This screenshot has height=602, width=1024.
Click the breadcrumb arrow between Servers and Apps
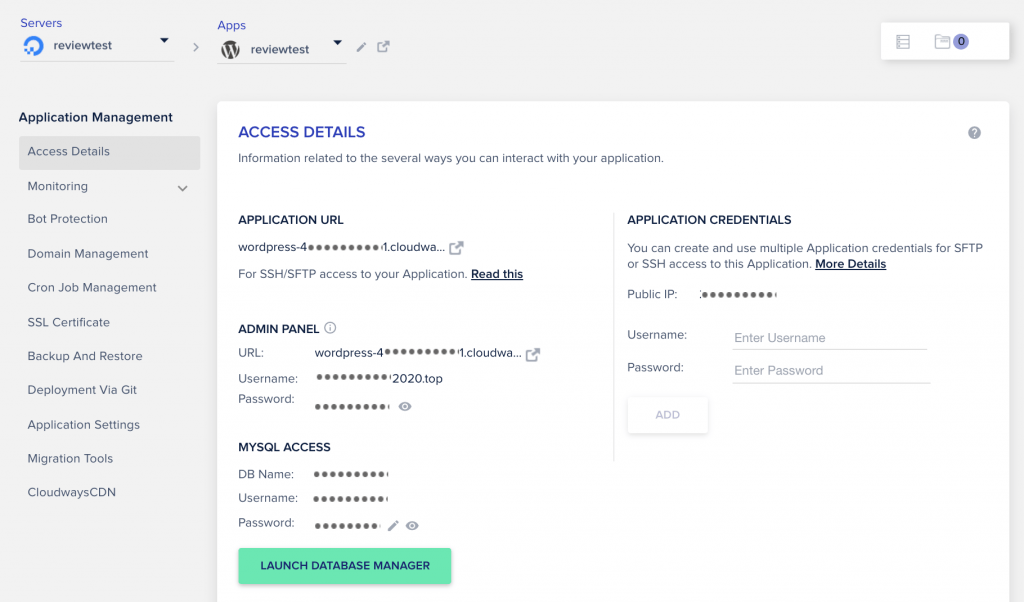coord(196,47)
